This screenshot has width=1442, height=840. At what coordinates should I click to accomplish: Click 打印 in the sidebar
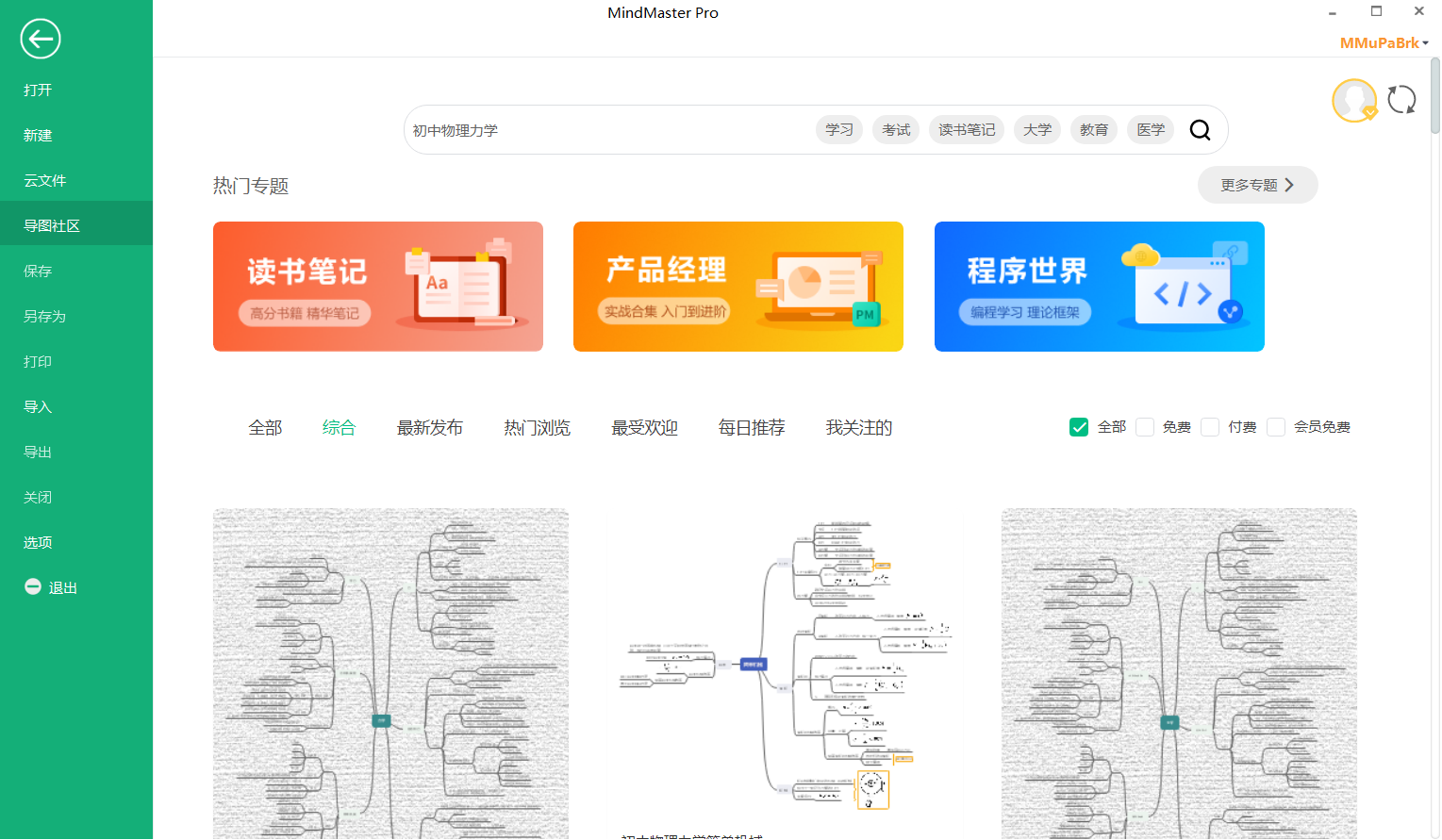[76, 361]
